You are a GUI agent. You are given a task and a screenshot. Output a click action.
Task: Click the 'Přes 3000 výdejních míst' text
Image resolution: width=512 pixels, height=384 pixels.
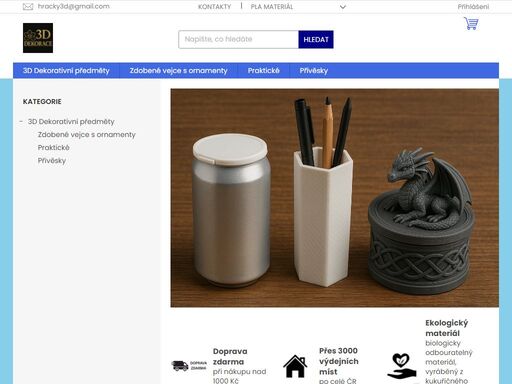click(x=339, y=361)
